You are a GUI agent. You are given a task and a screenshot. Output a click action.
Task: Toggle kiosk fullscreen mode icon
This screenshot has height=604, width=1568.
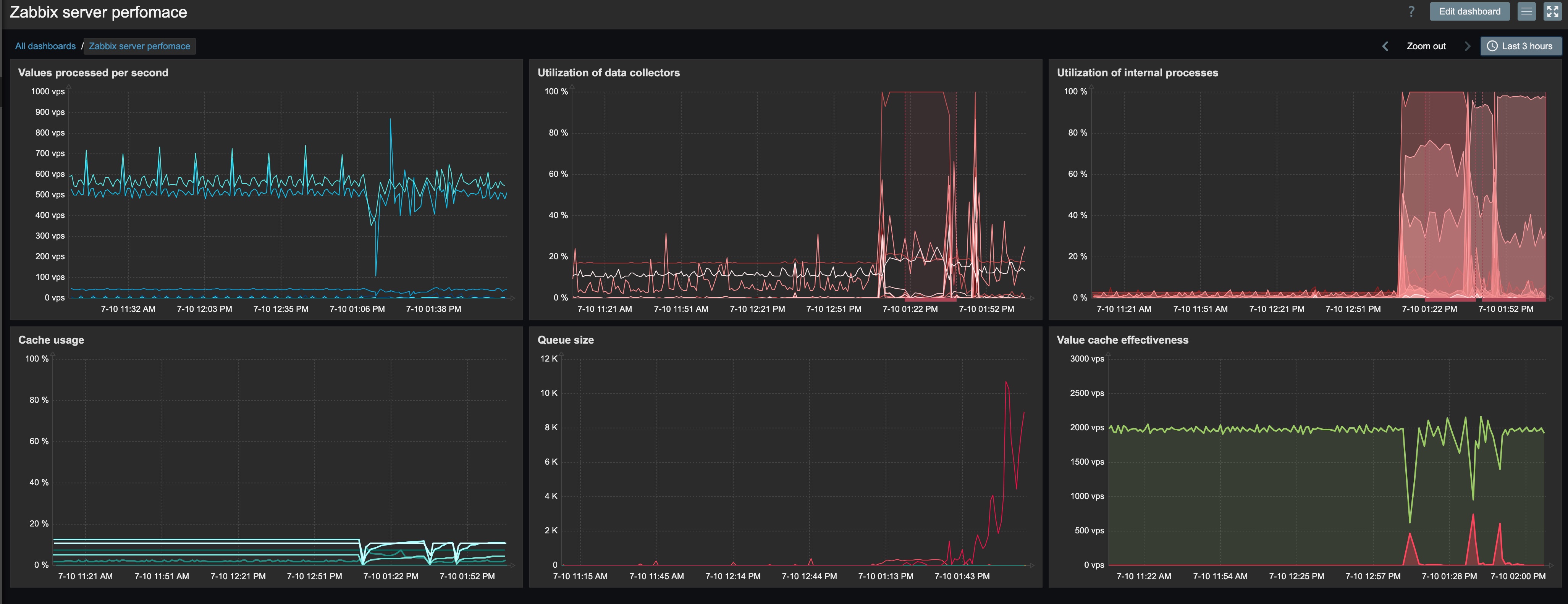click(1553, 11)
